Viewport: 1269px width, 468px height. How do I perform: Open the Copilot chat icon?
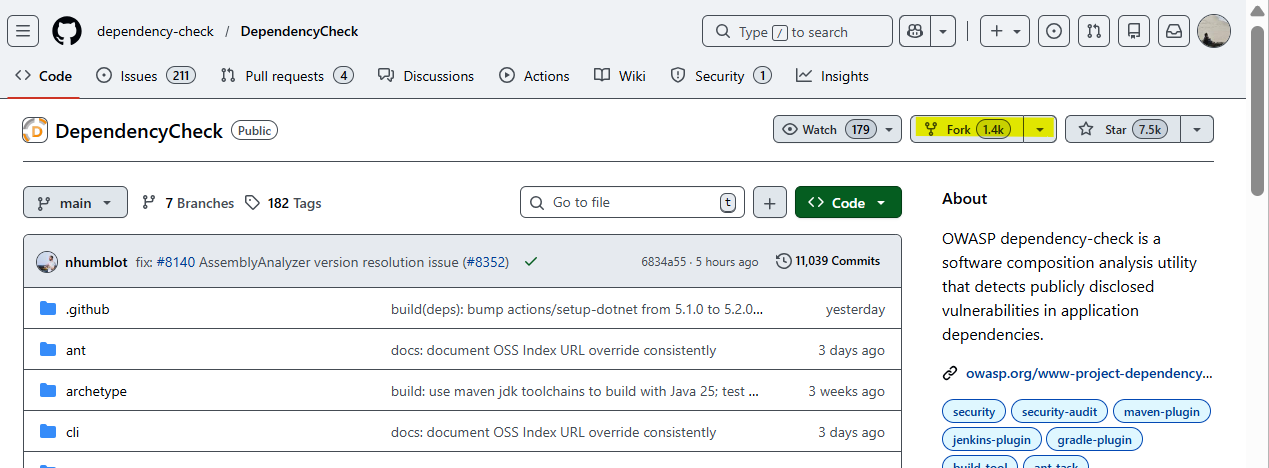[x=913, y=31]
